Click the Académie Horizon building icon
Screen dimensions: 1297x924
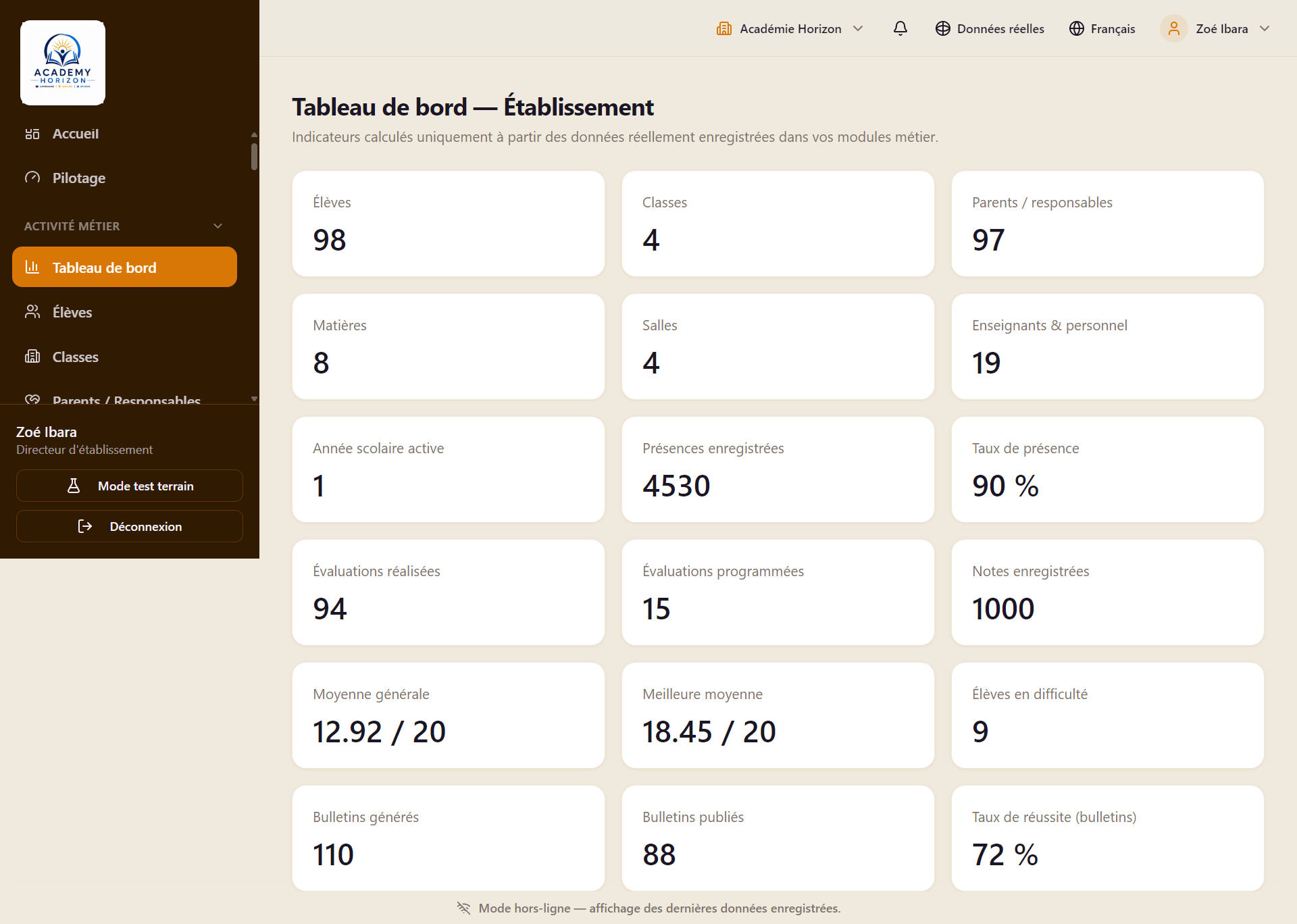coord(724,28)
